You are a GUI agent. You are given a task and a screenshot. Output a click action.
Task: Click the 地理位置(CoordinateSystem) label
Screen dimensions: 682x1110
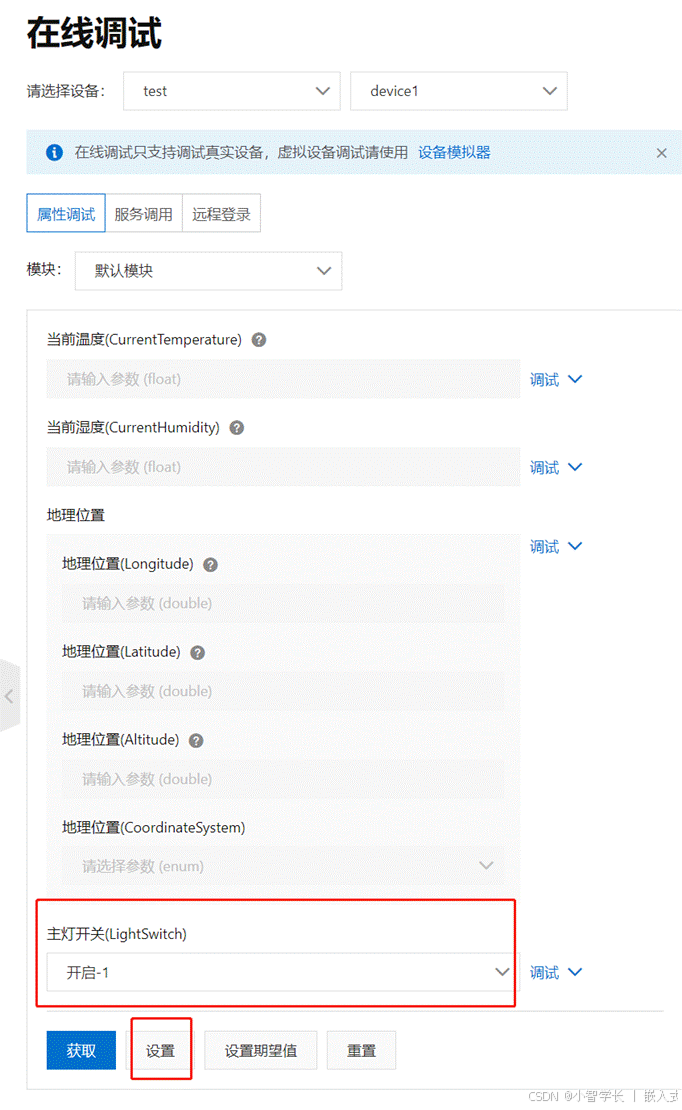154,828
